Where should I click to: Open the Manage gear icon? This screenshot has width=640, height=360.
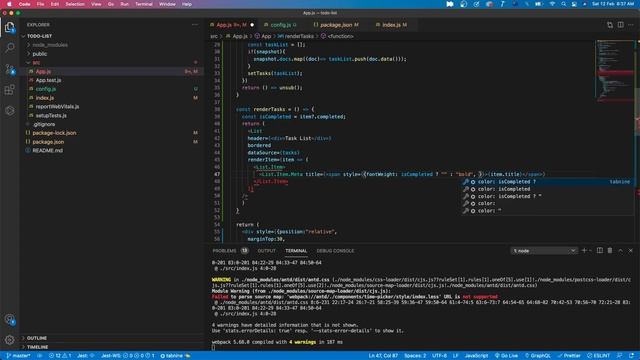tap(9, 340)
